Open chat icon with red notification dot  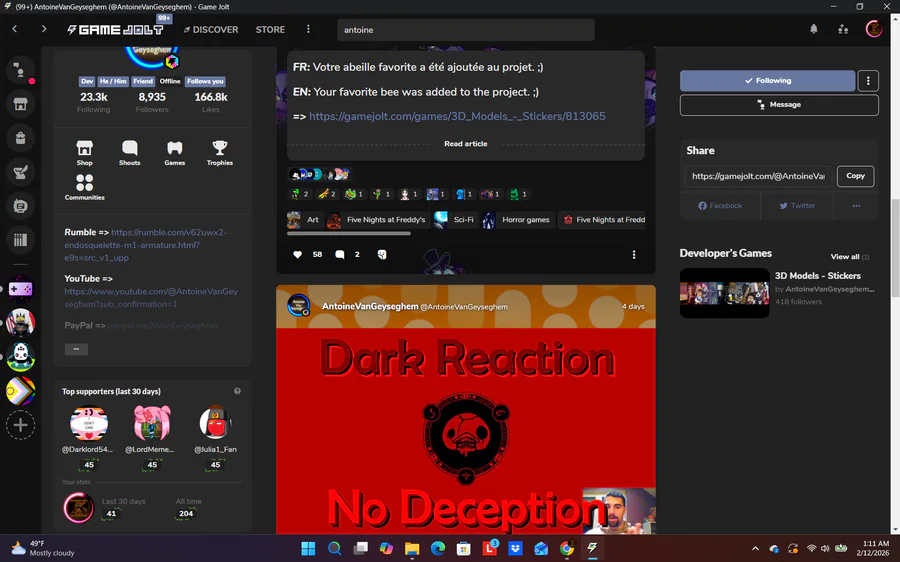[x=20, y=71]
